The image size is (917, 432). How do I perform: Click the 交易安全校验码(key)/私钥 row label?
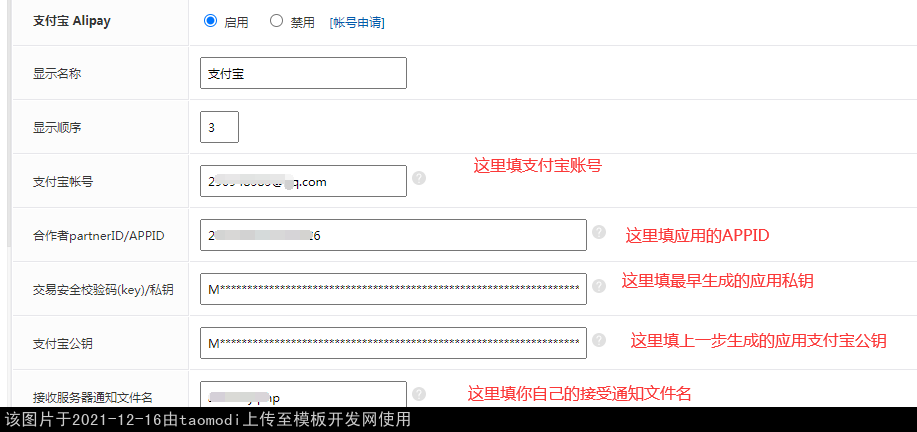103,290
